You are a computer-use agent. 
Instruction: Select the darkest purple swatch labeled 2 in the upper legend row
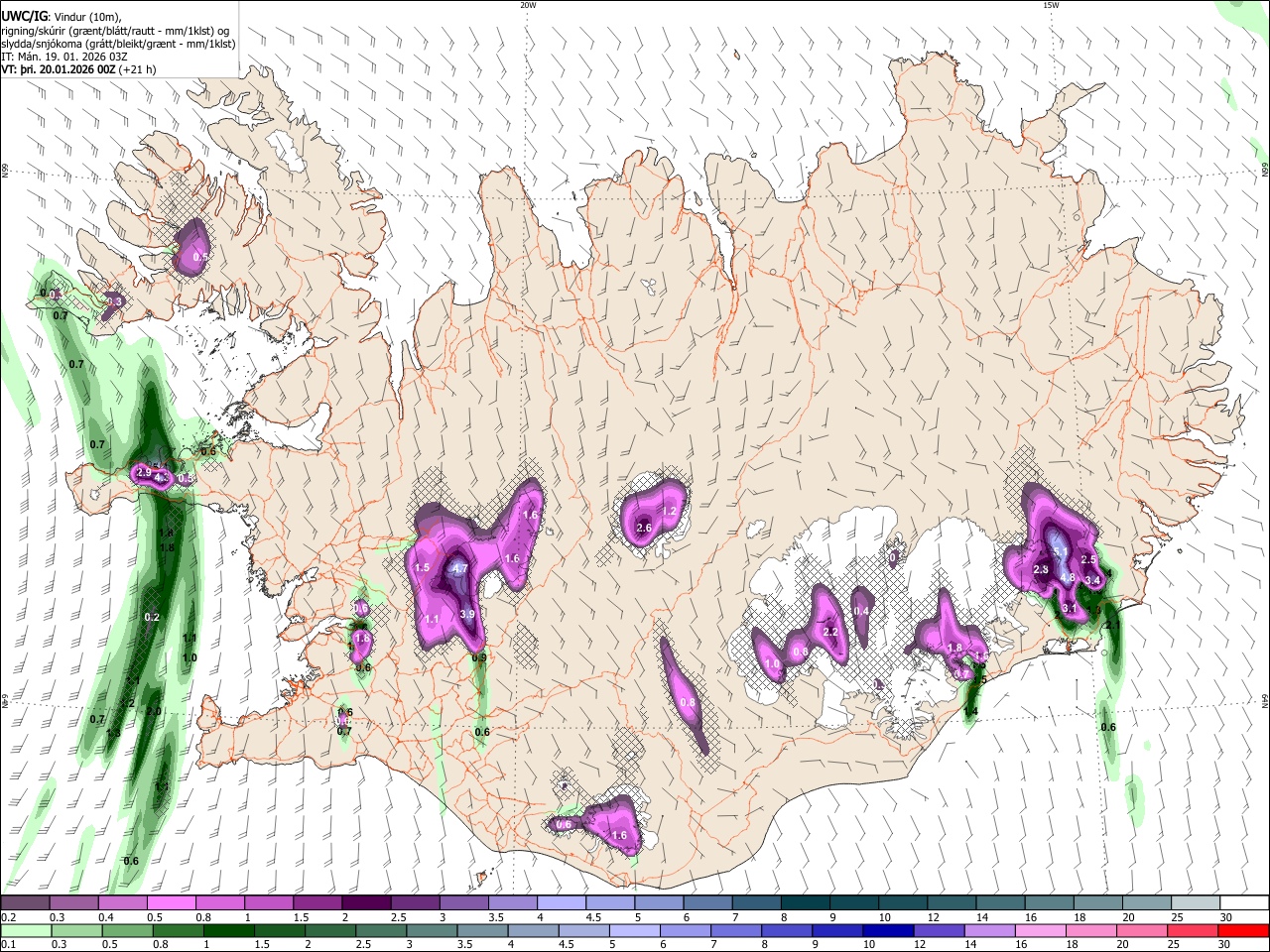[365, 902]
